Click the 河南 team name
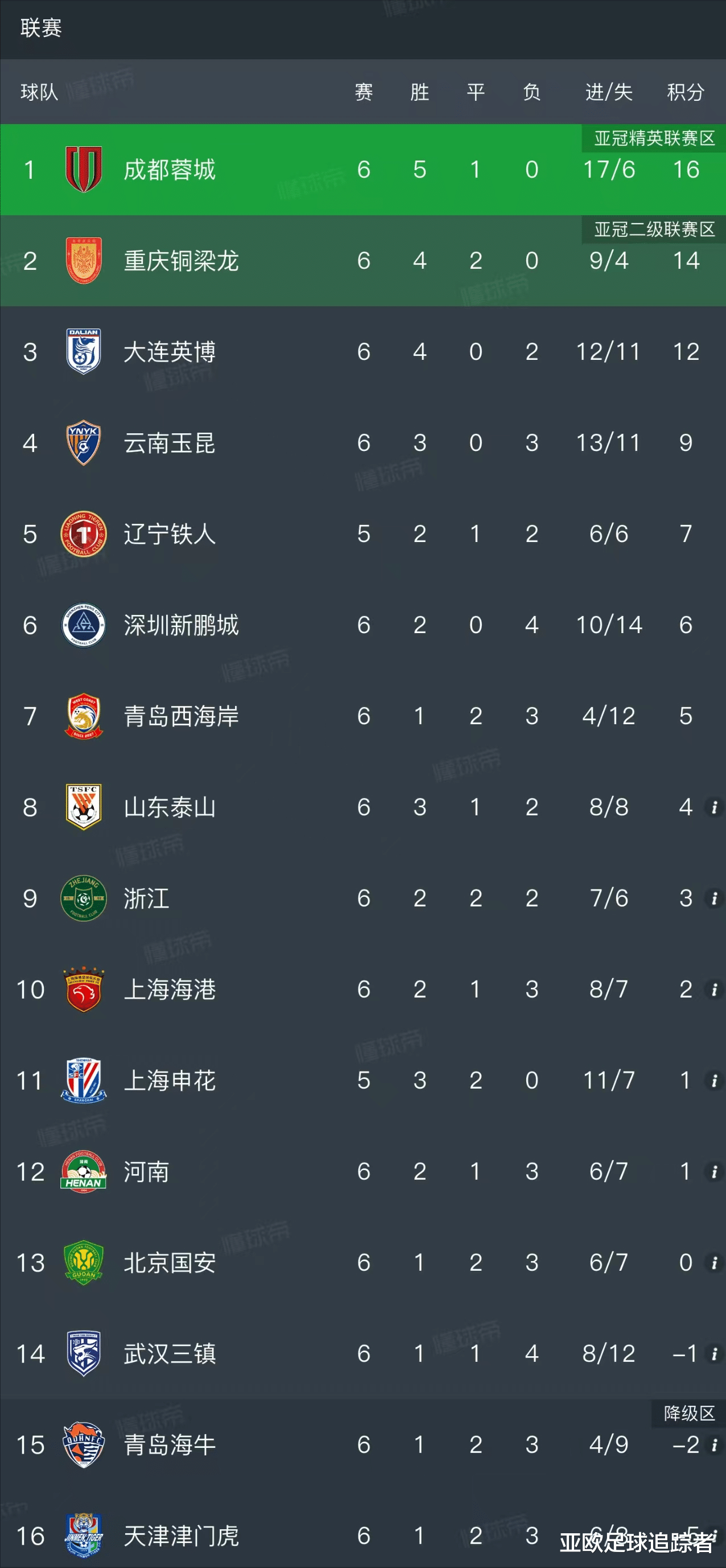726x1568 pixels. [x=146, y=1172]
